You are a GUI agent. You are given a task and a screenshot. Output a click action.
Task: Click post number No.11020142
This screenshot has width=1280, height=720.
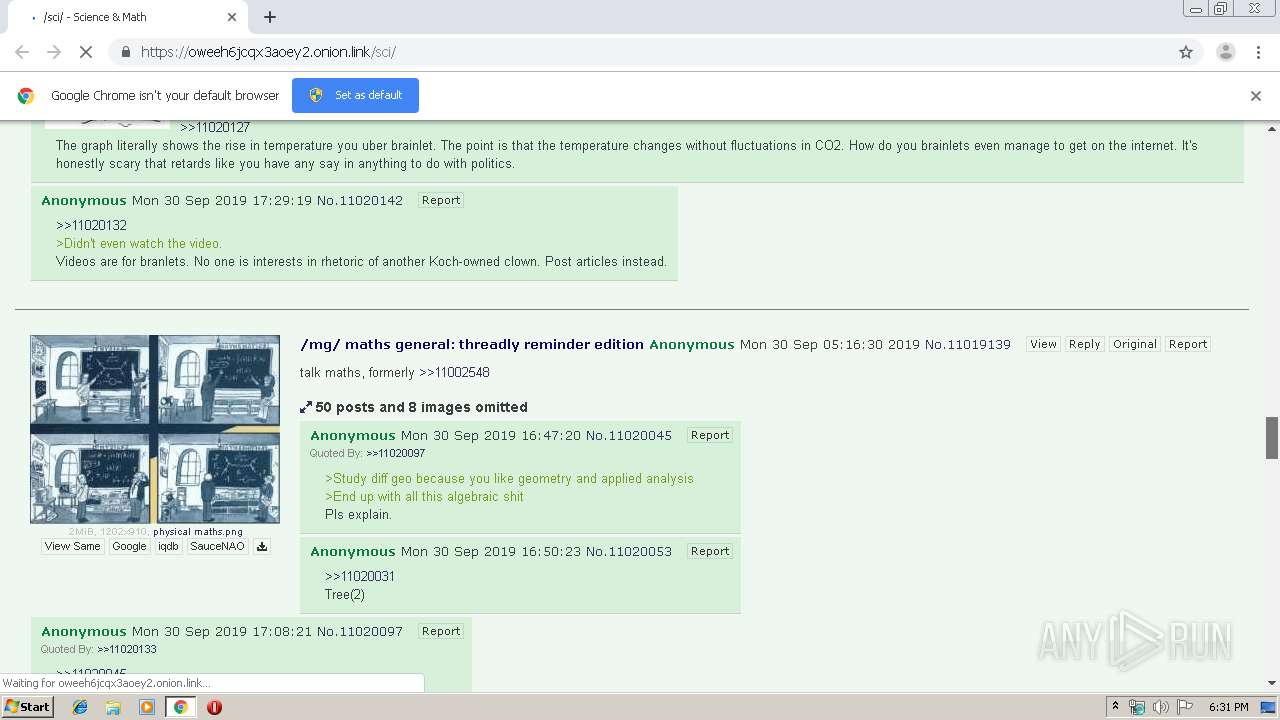pyautogui.click(x=360, y=200)
